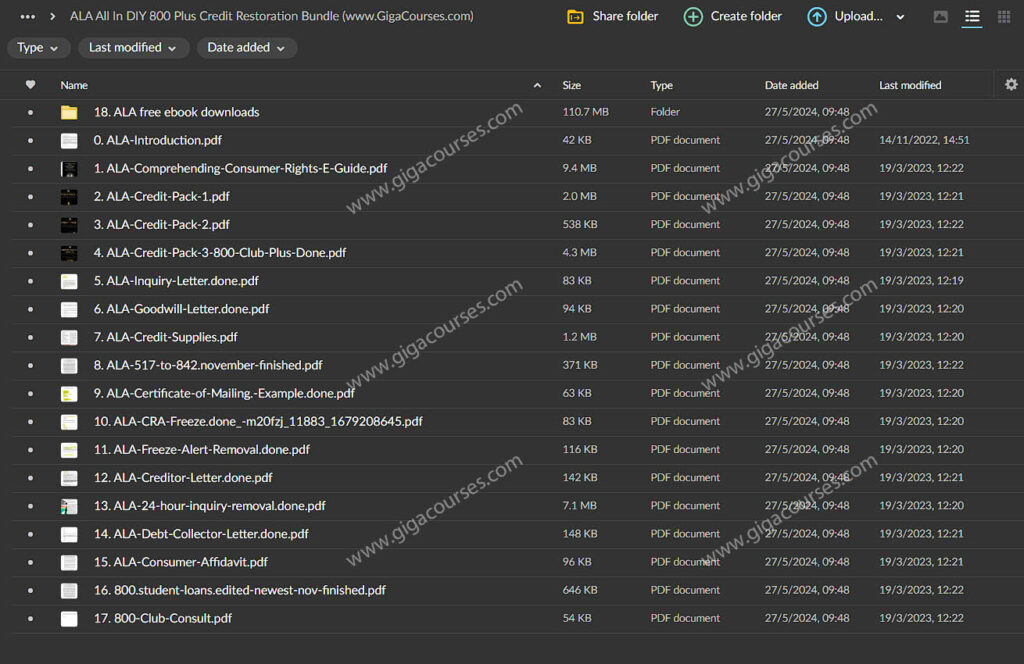
Task: Toggle favorite dot for ALA-Introduction.pdf
Action: point(30,141)
